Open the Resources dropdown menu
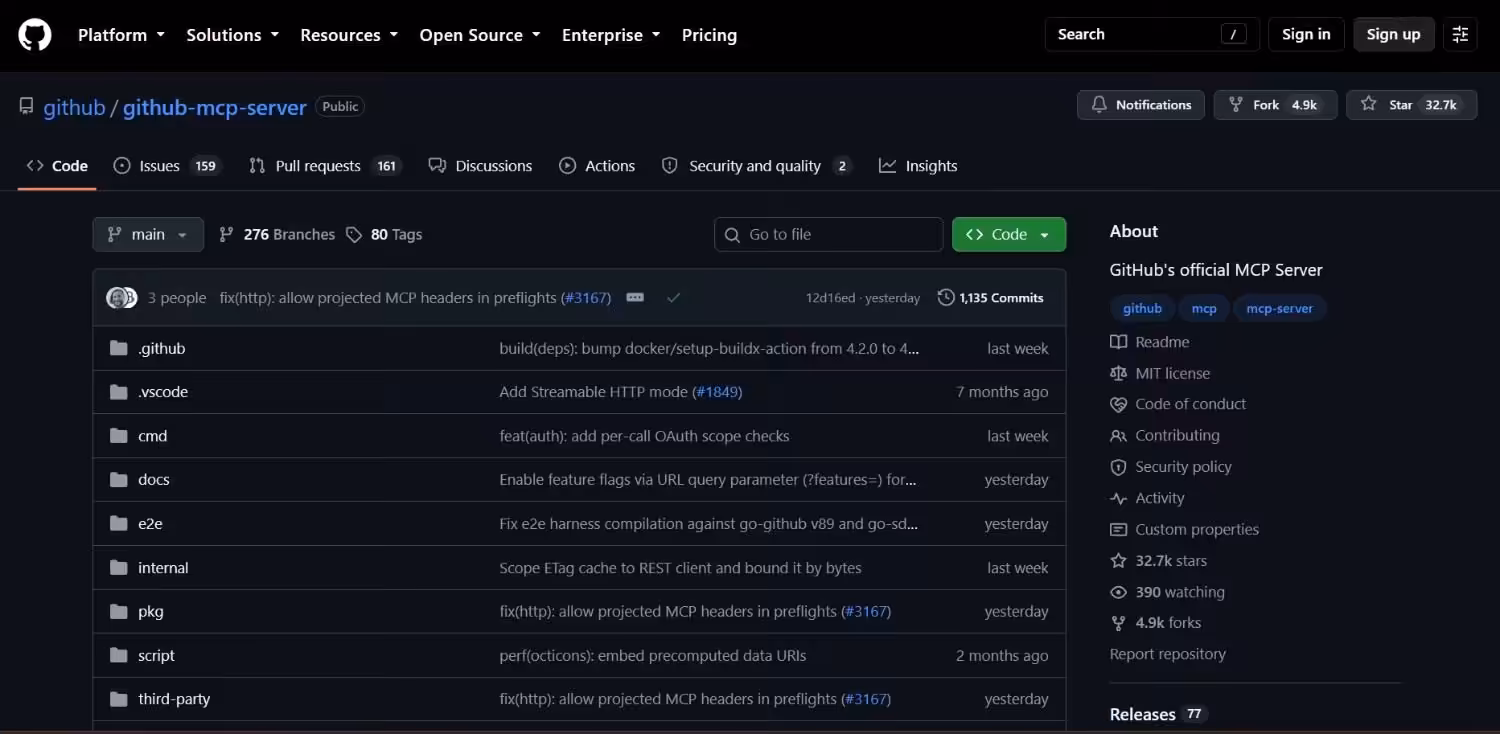Viewport: 1500px width, 734px height. (x=349, y=35)
